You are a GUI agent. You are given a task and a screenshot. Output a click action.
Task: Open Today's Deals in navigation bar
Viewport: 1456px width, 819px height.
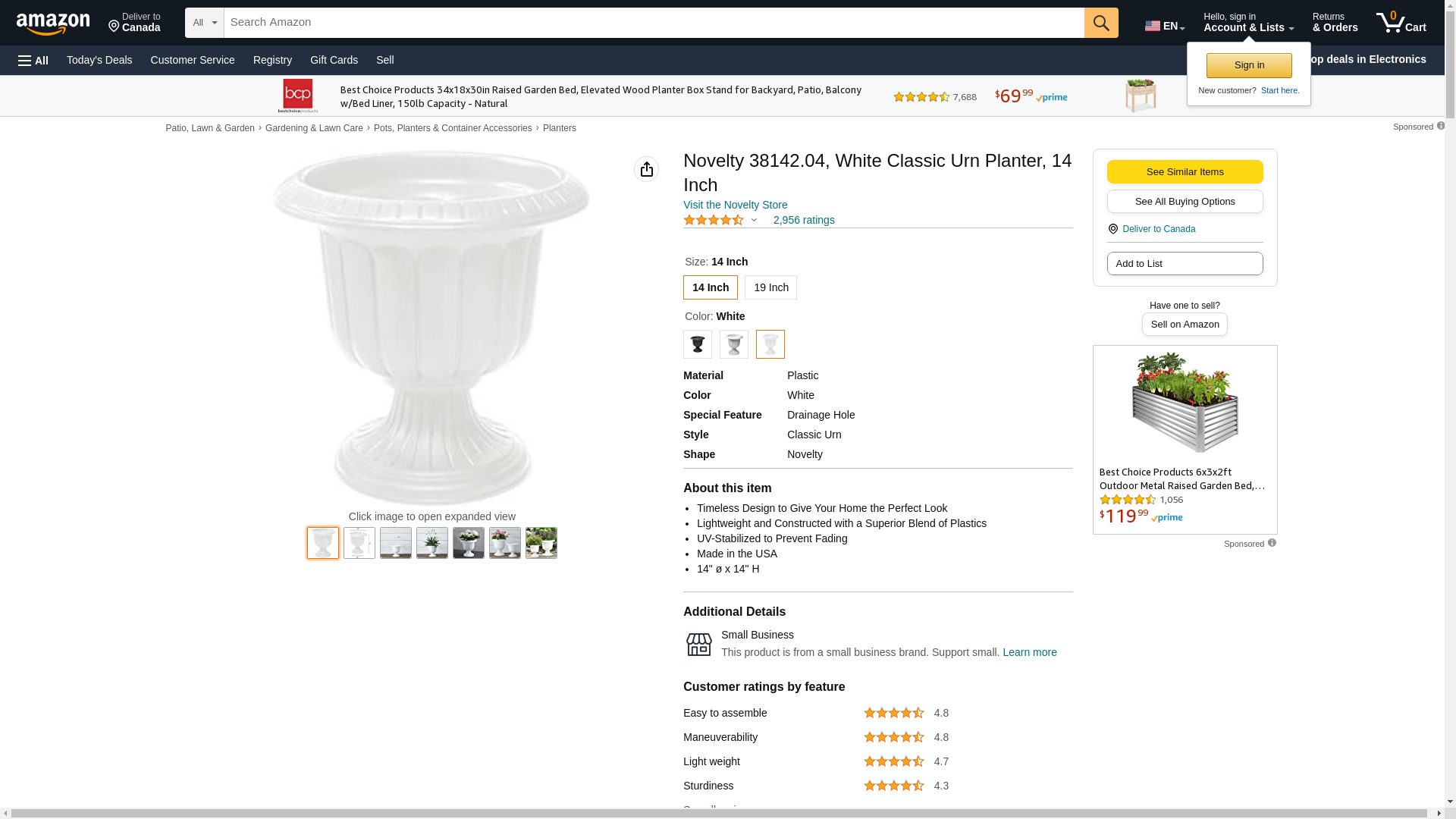[x=99, y=60]
